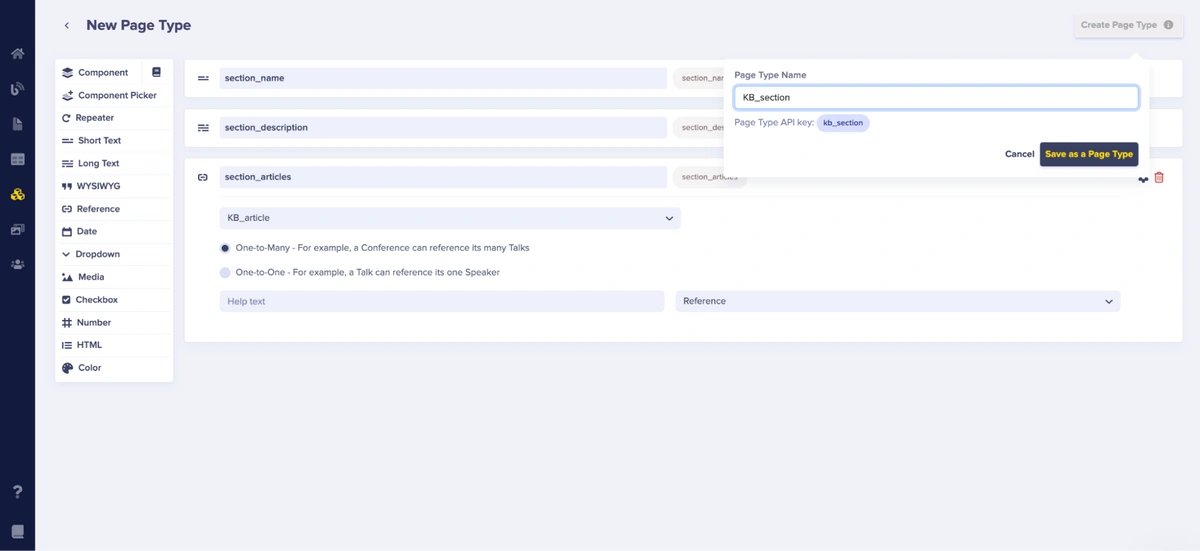Screen dimensions: 1200x551
Task: Go back using the left chevron arrow
Action: [x=67, y=26]
